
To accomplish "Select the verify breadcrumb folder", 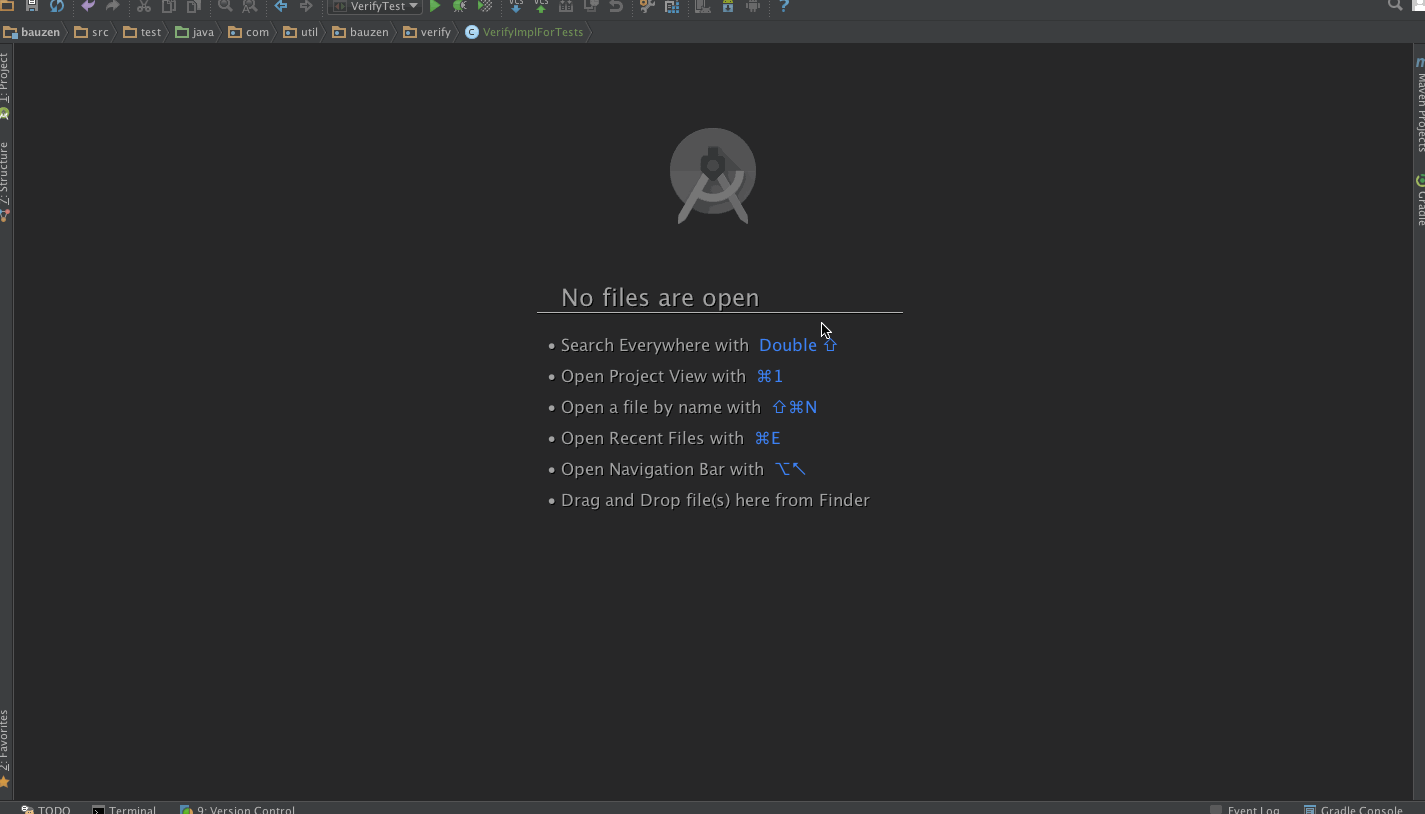I will (427, 32).
